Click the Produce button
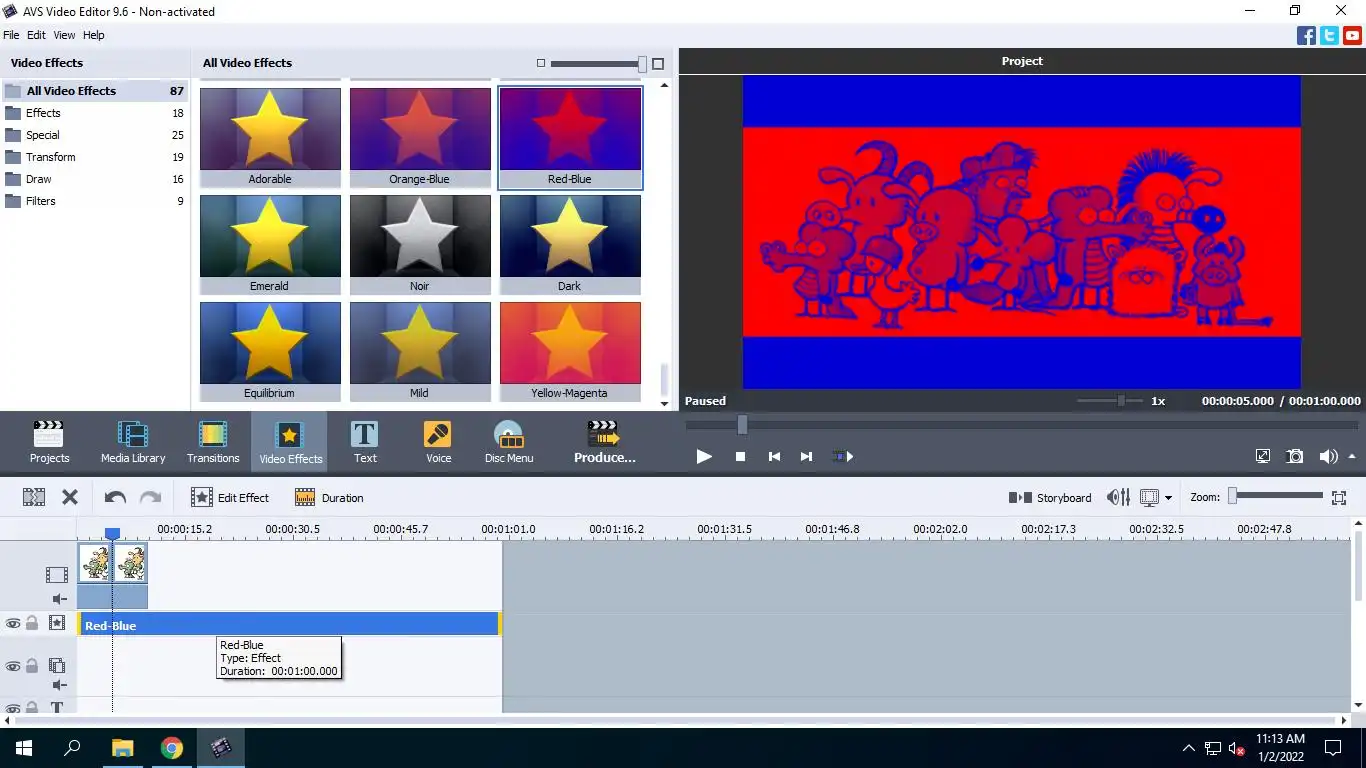This screenshot has height=768, width=1366. (x=604, y=442)
